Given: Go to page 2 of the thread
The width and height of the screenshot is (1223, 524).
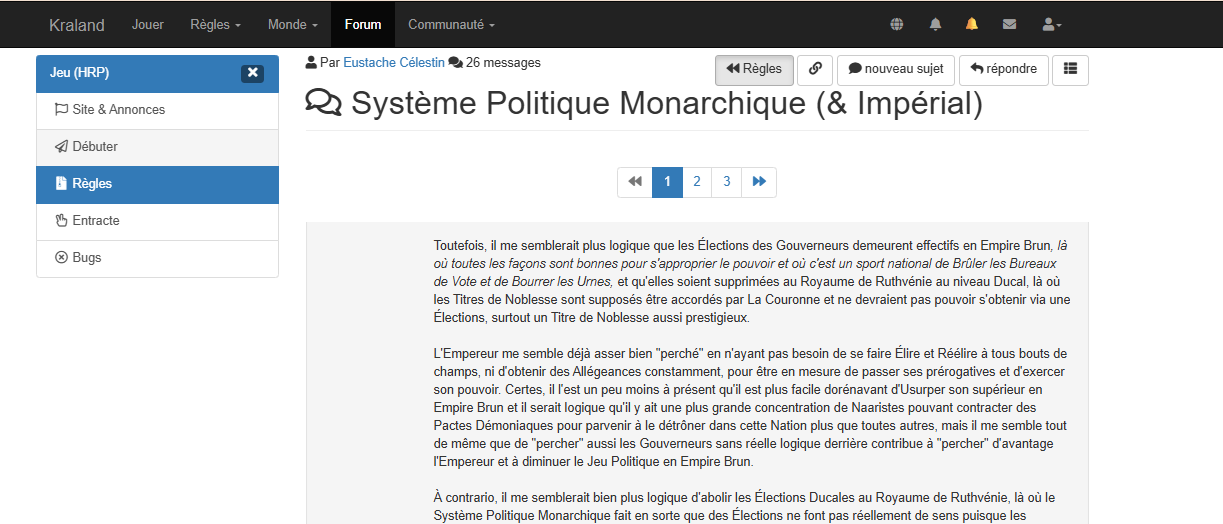Looking at the screenshot, I should (x=697, y=182).
